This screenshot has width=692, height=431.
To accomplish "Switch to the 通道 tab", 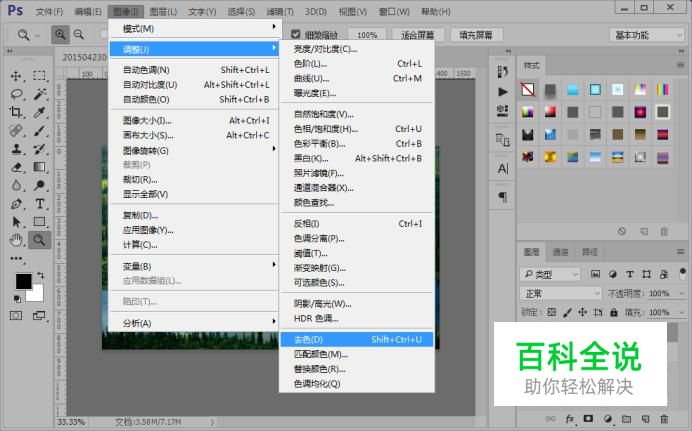I will coord(560,252).
